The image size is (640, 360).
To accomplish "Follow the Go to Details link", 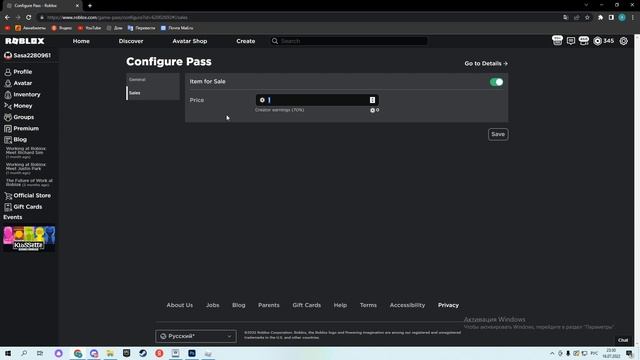I will [486, 64].
